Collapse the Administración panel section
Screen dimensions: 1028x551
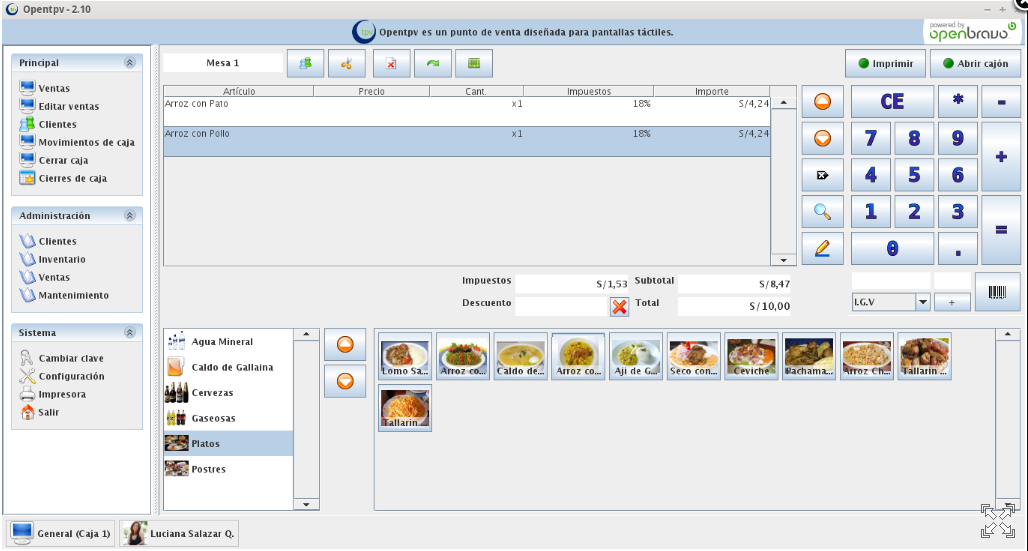pos(129,216)
